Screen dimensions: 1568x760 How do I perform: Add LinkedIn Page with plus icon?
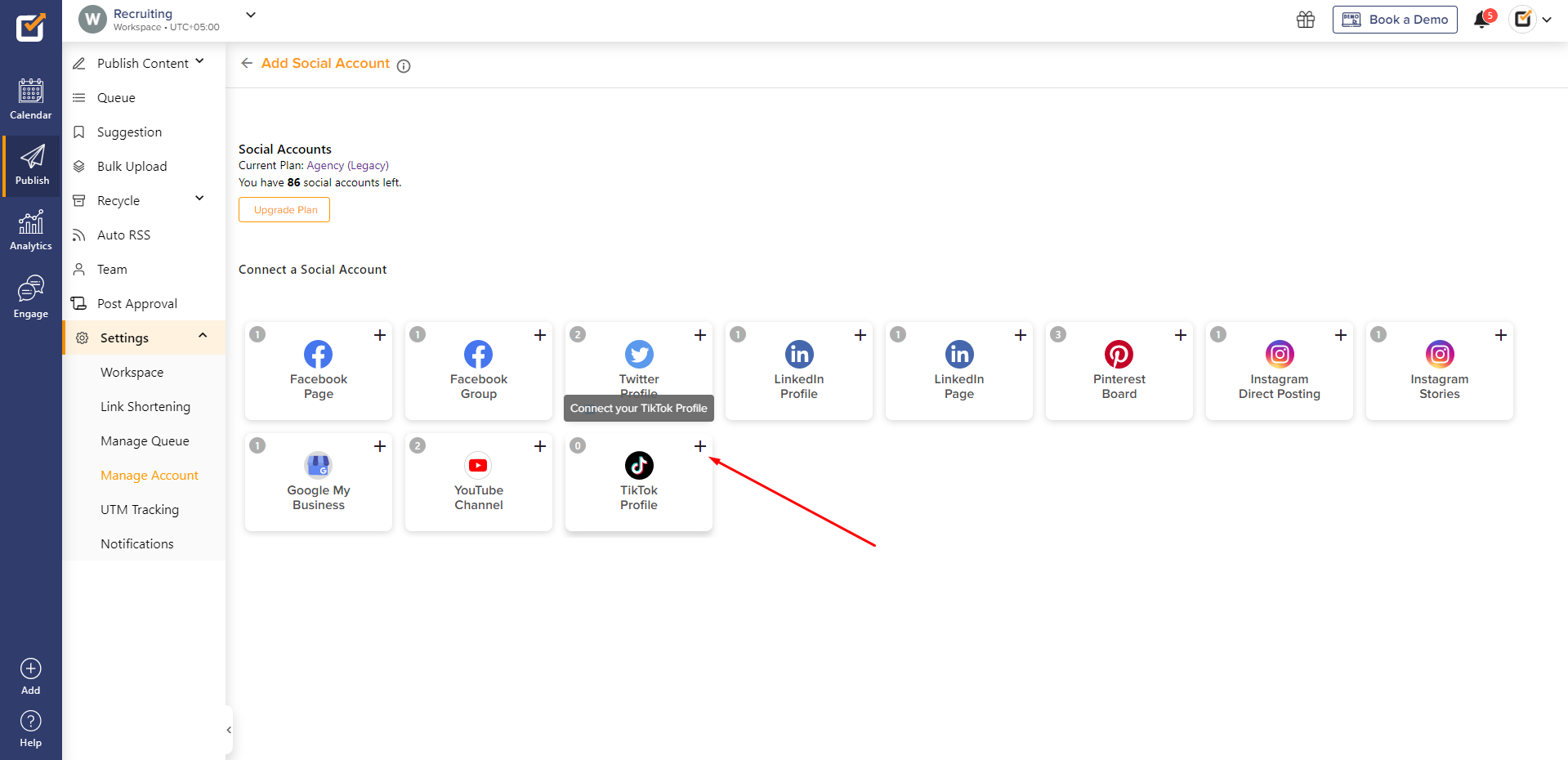[x=1021, y=335]
